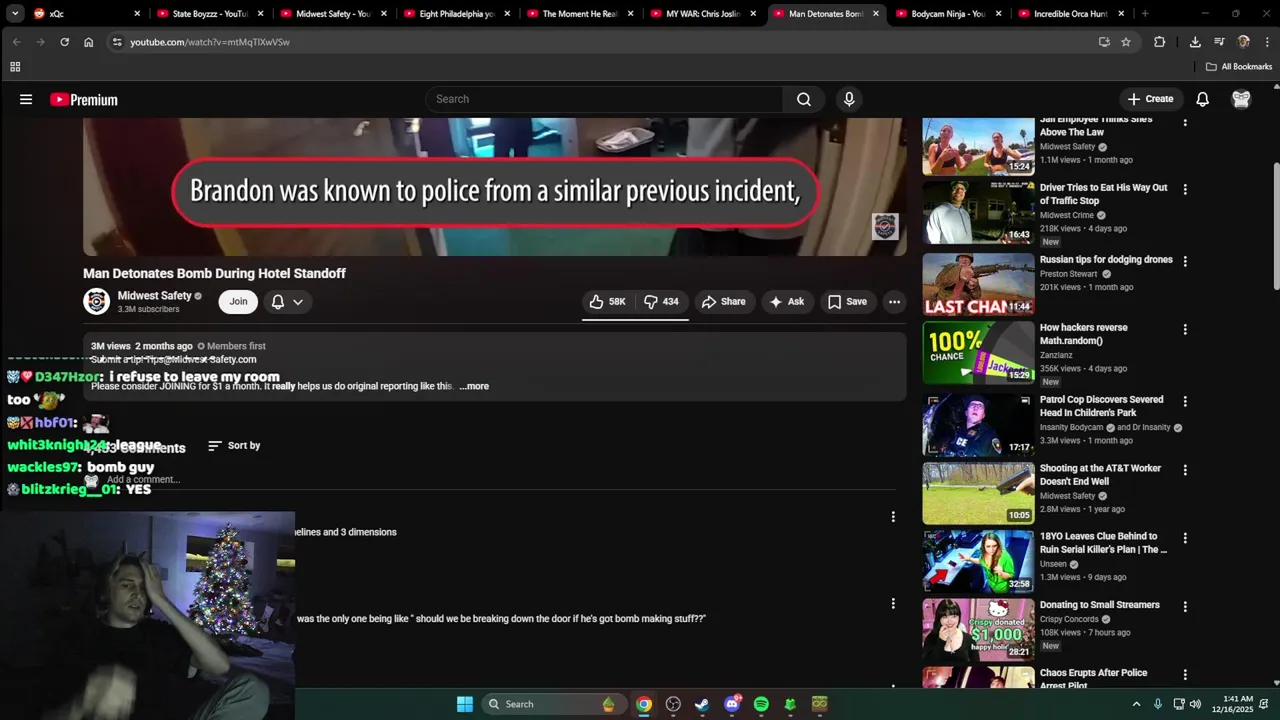Open YouTube notifications bell
The height and width of the screenshot is (720, 1280).
(1203, 99)
